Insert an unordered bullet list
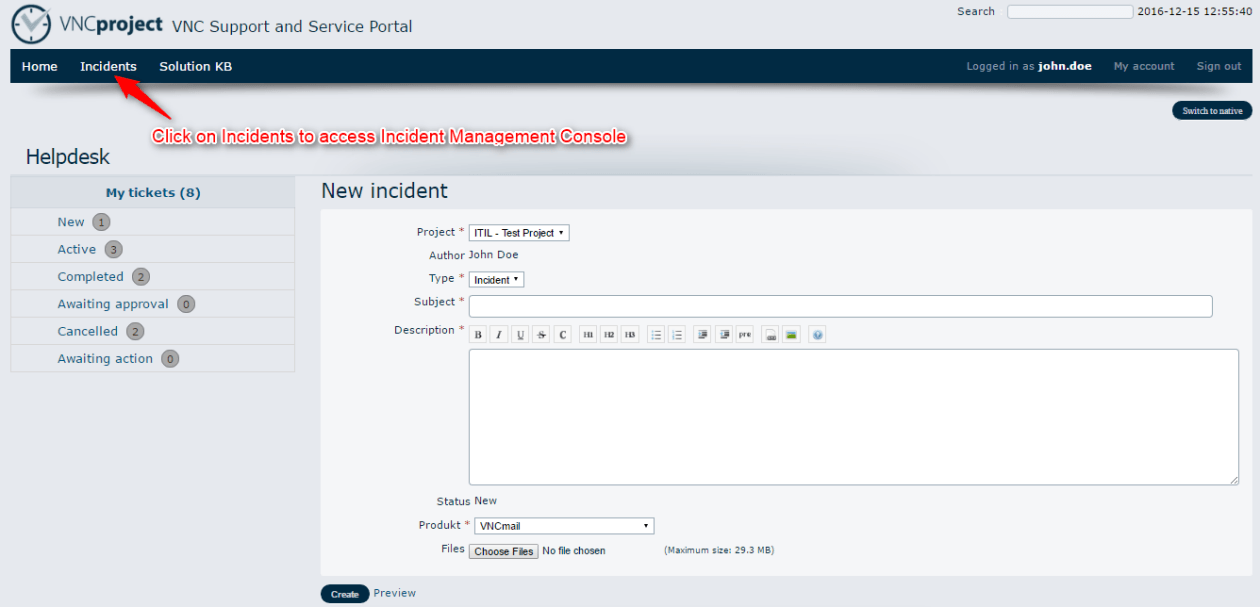 656,335
